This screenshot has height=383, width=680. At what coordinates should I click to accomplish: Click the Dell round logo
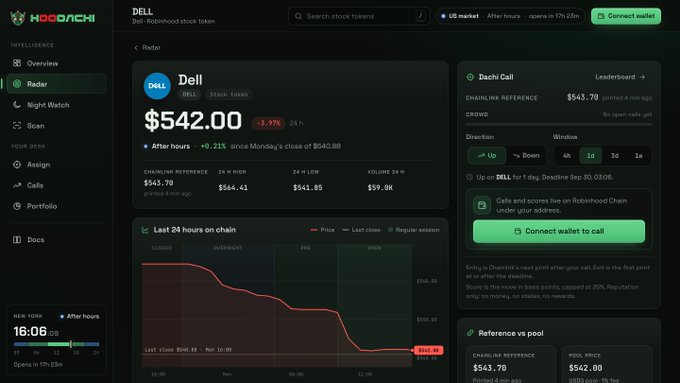click(x=157, y=86)
